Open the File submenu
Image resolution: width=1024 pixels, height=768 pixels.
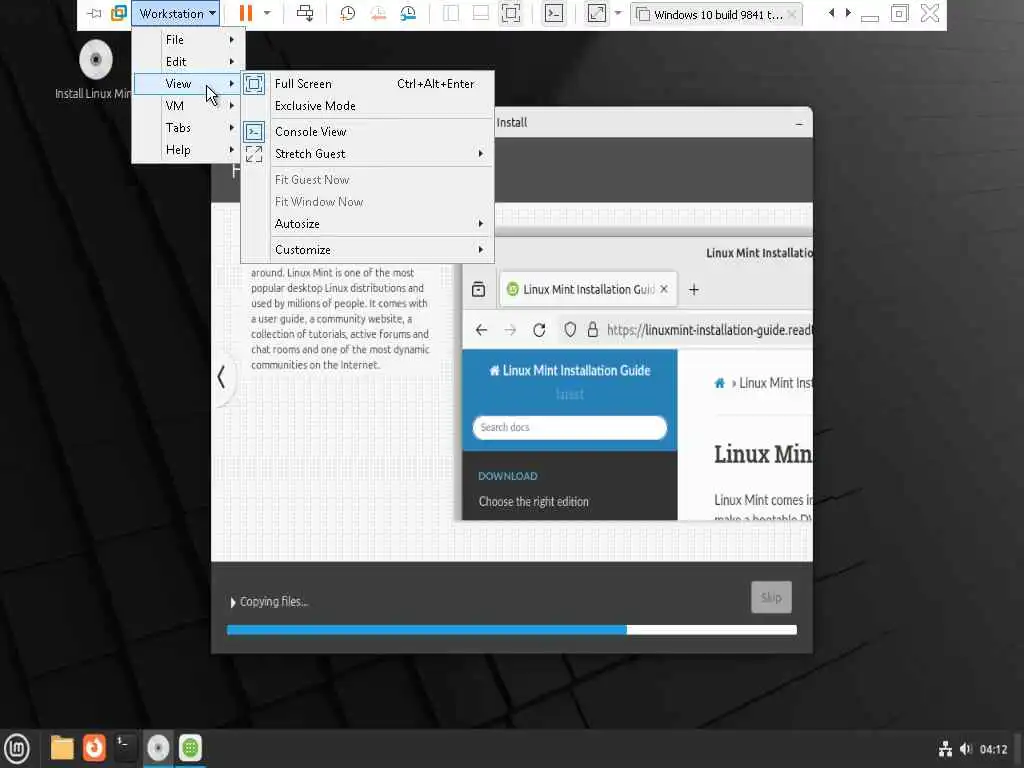(189, 40)
